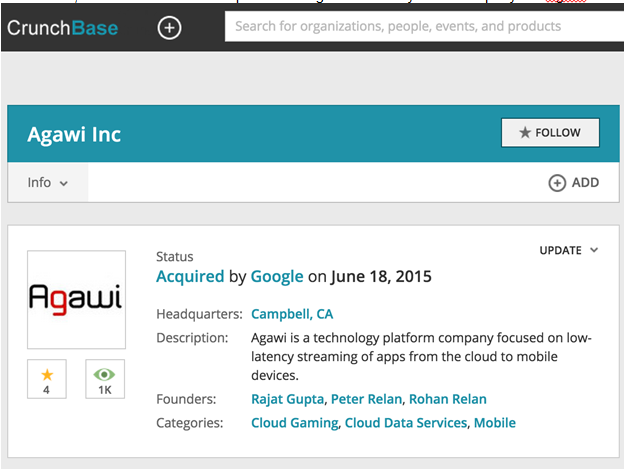
Task: Click the plus circle icon in header
Action: (x=170, y=28)
